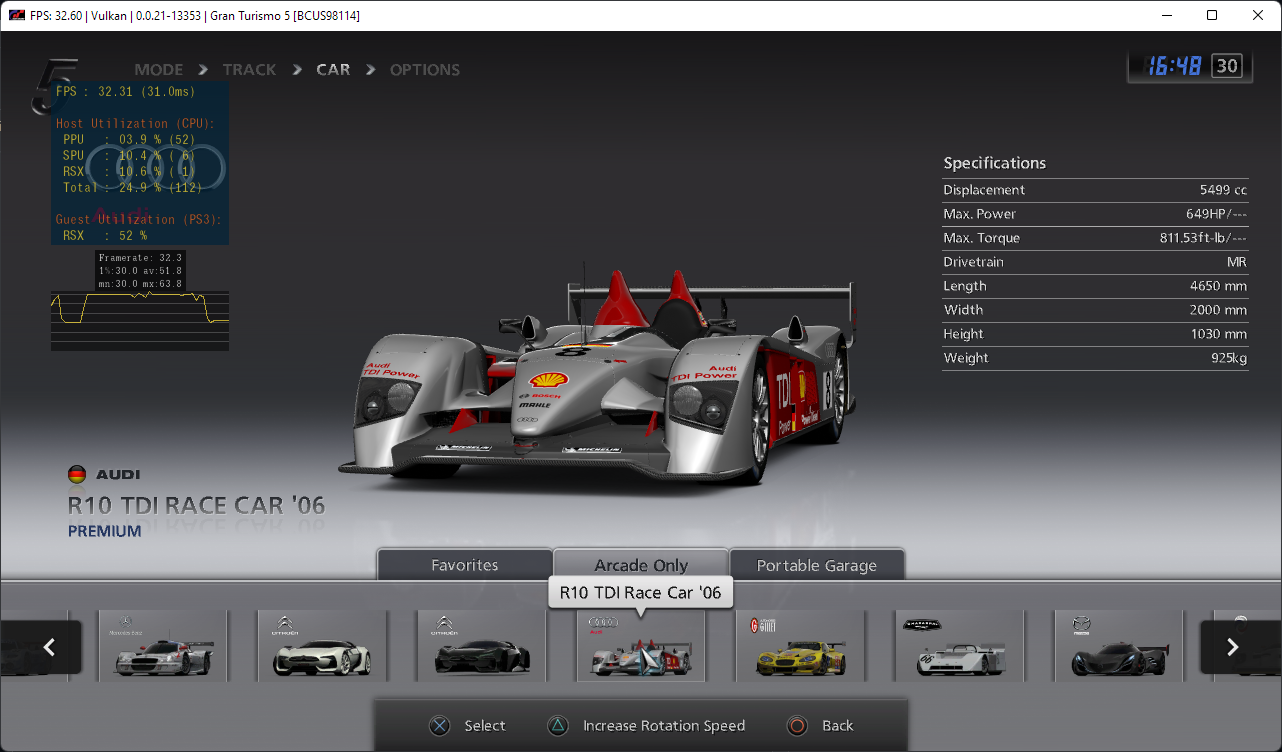The height and width of the screenshot is (752, 1282).
Task: Click the R10 TDI Race Car '06 tooltip
Action: pyautogui.click(x=641, y=592)
